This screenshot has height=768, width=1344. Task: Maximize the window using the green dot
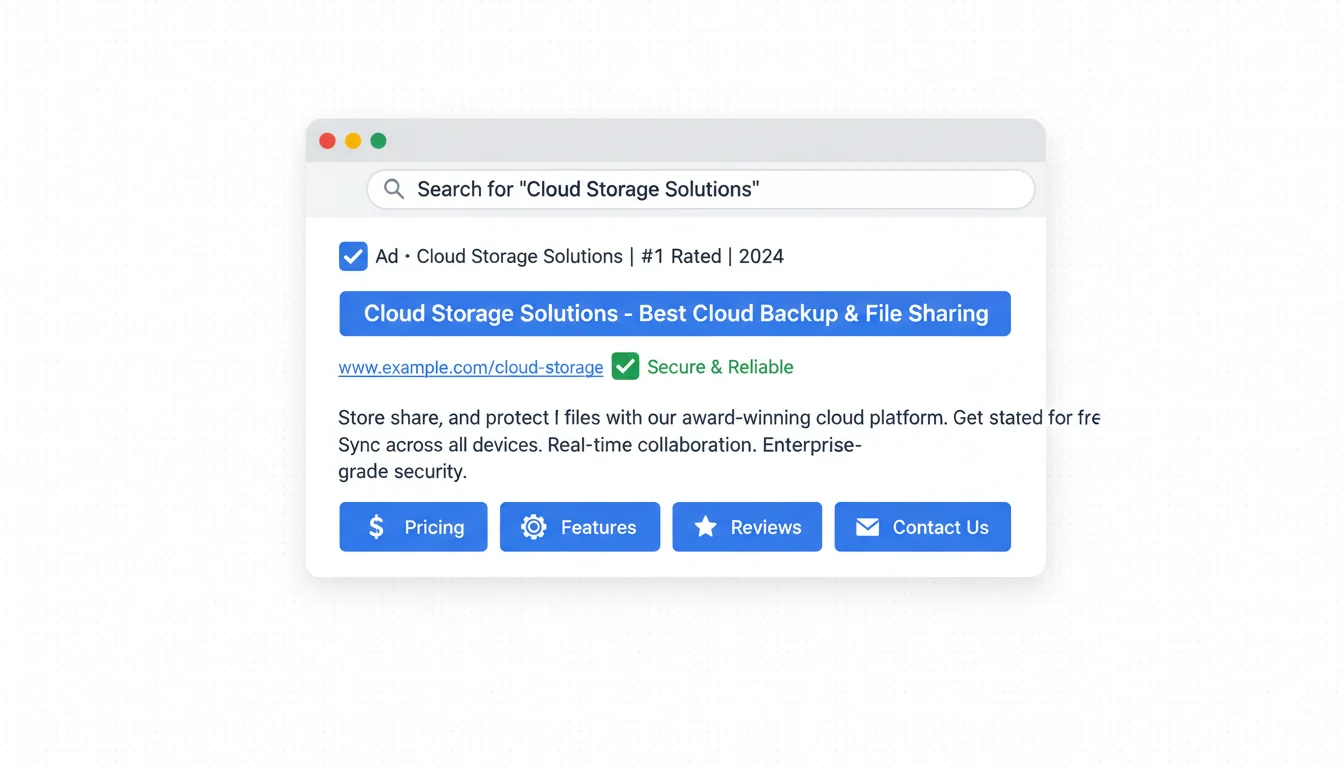click(x=378, y=141)
